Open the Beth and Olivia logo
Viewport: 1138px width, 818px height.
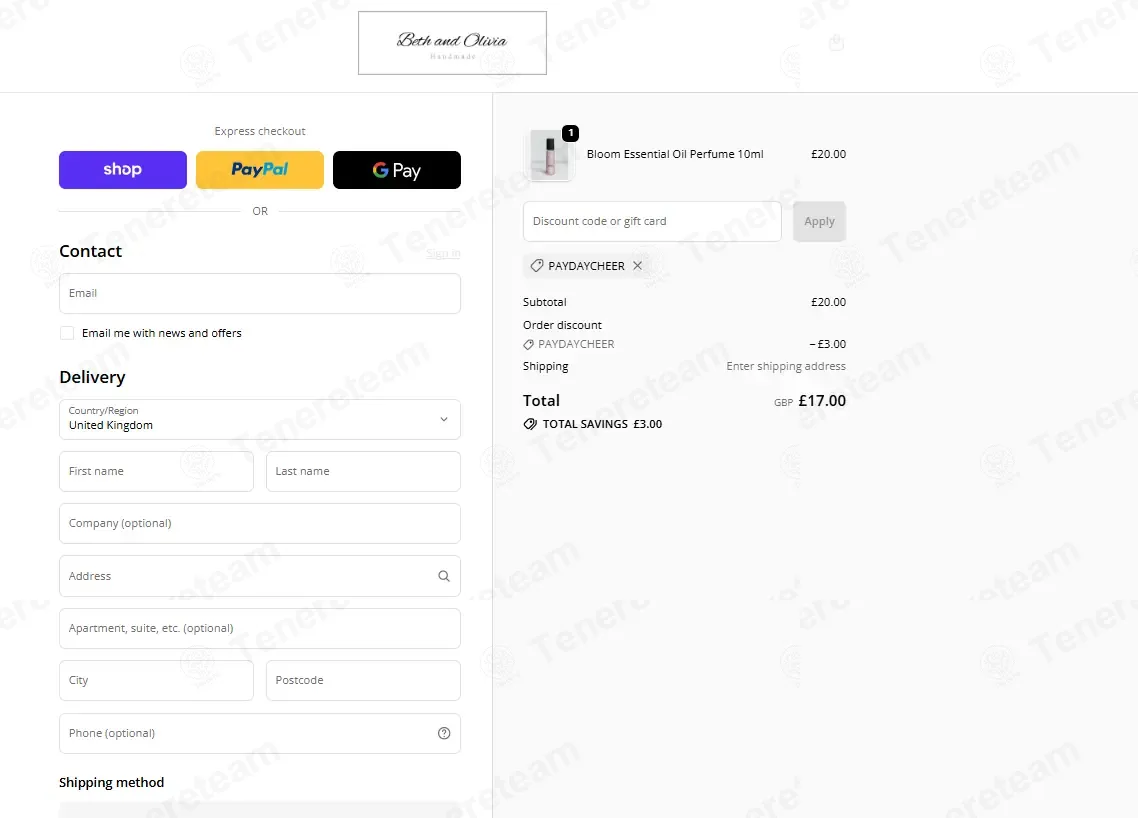(x=452, y=43)
